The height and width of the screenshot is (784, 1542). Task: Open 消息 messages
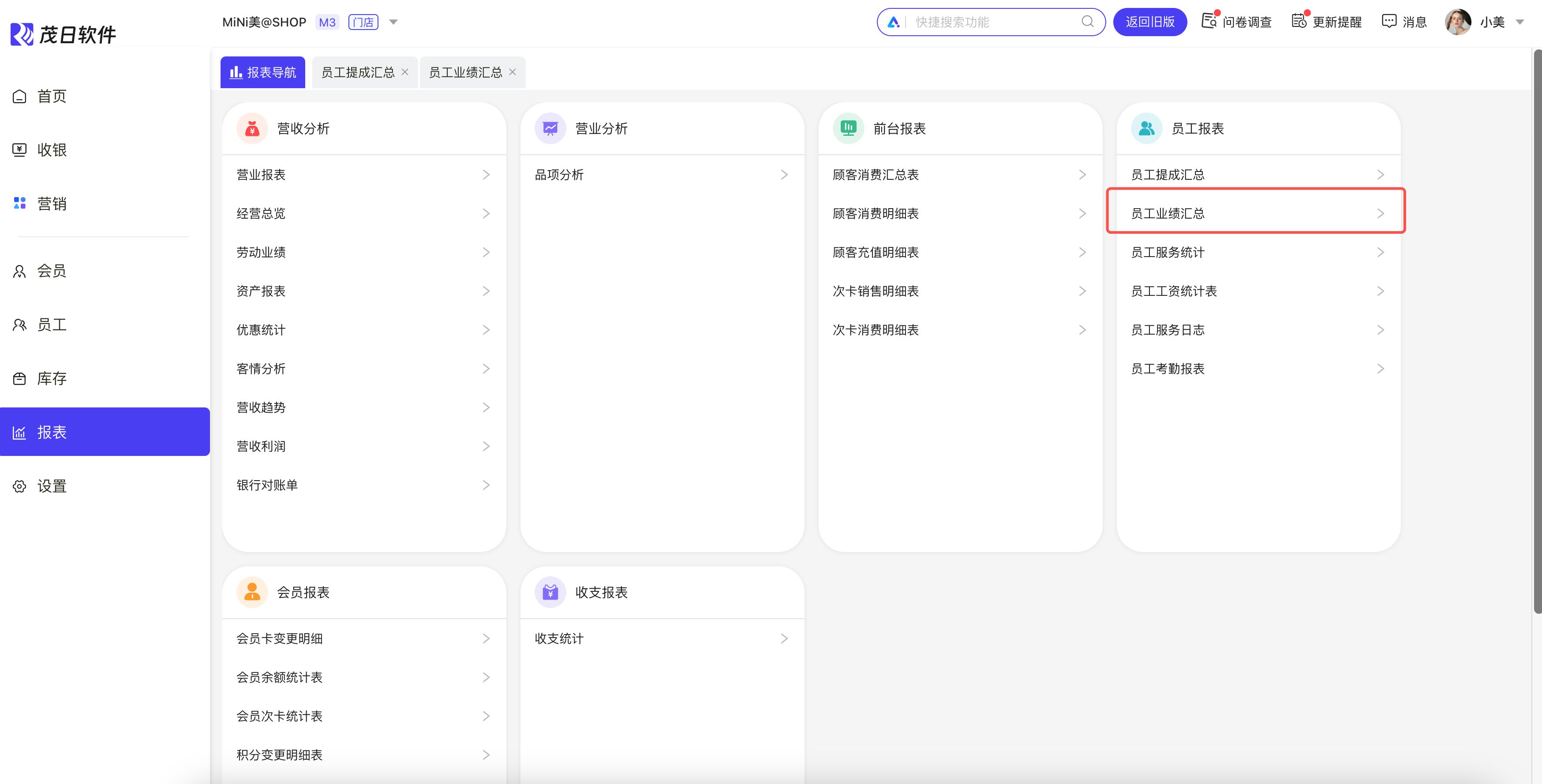[x=1404, y=22]
